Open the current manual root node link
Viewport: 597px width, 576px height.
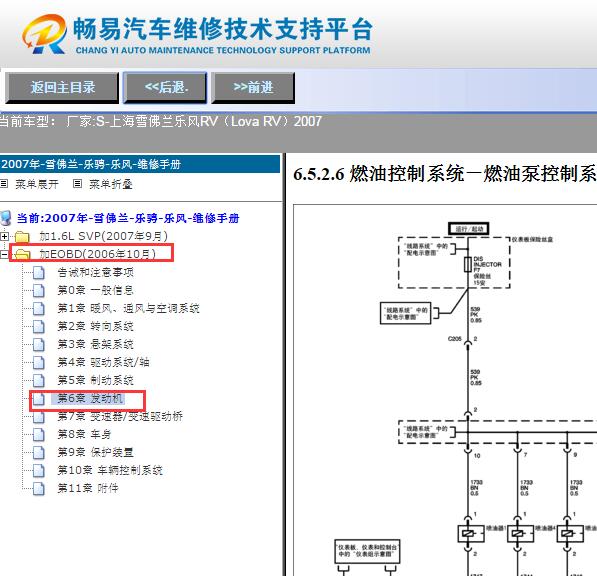point(128,218)
